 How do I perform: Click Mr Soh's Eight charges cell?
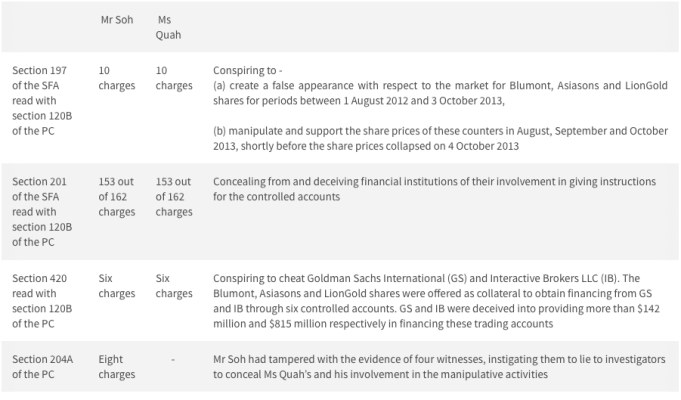coord(116,367)
